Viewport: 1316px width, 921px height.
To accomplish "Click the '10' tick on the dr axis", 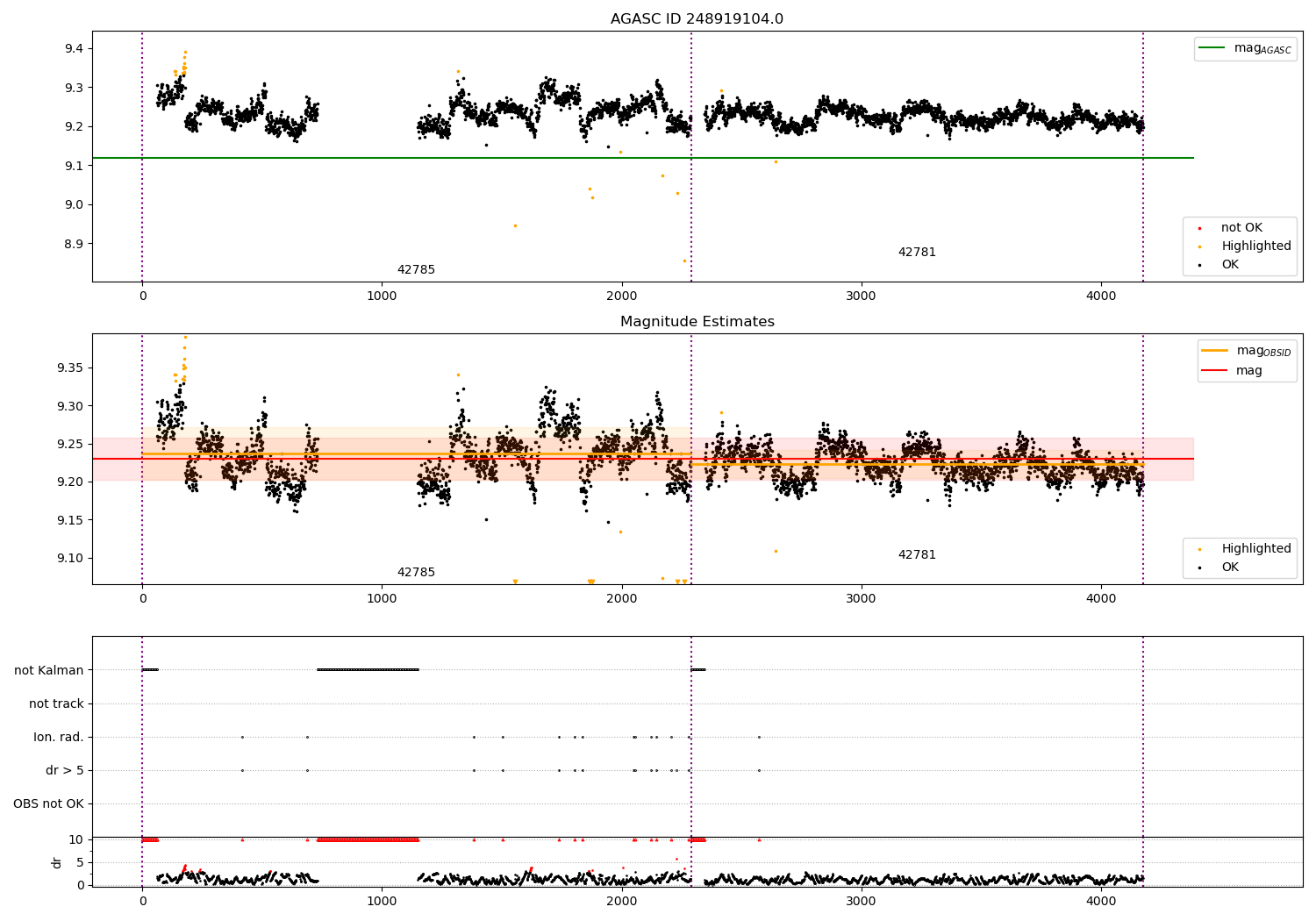I will (x=77, y=839).
